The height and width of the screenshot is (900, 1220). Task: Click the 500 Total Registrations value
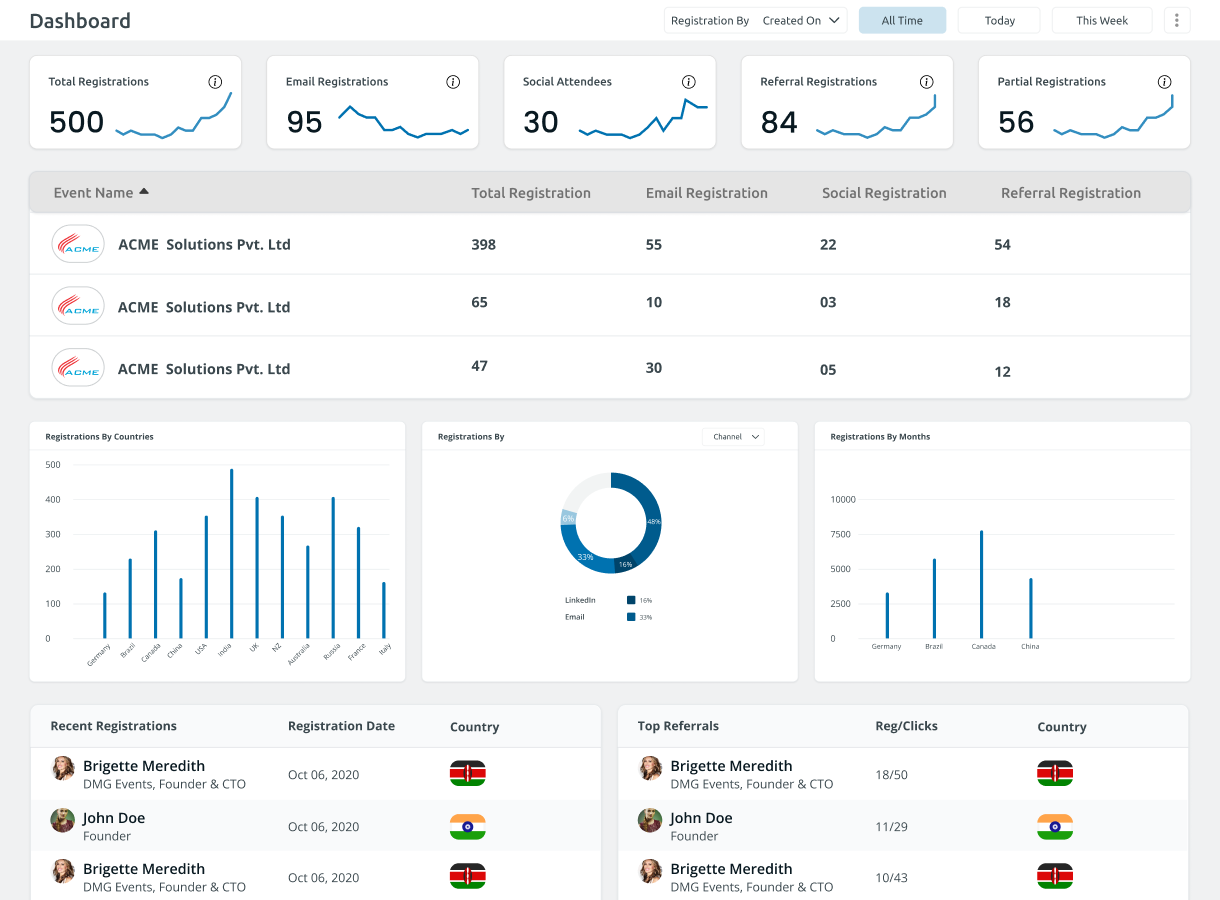pos(76,122)
